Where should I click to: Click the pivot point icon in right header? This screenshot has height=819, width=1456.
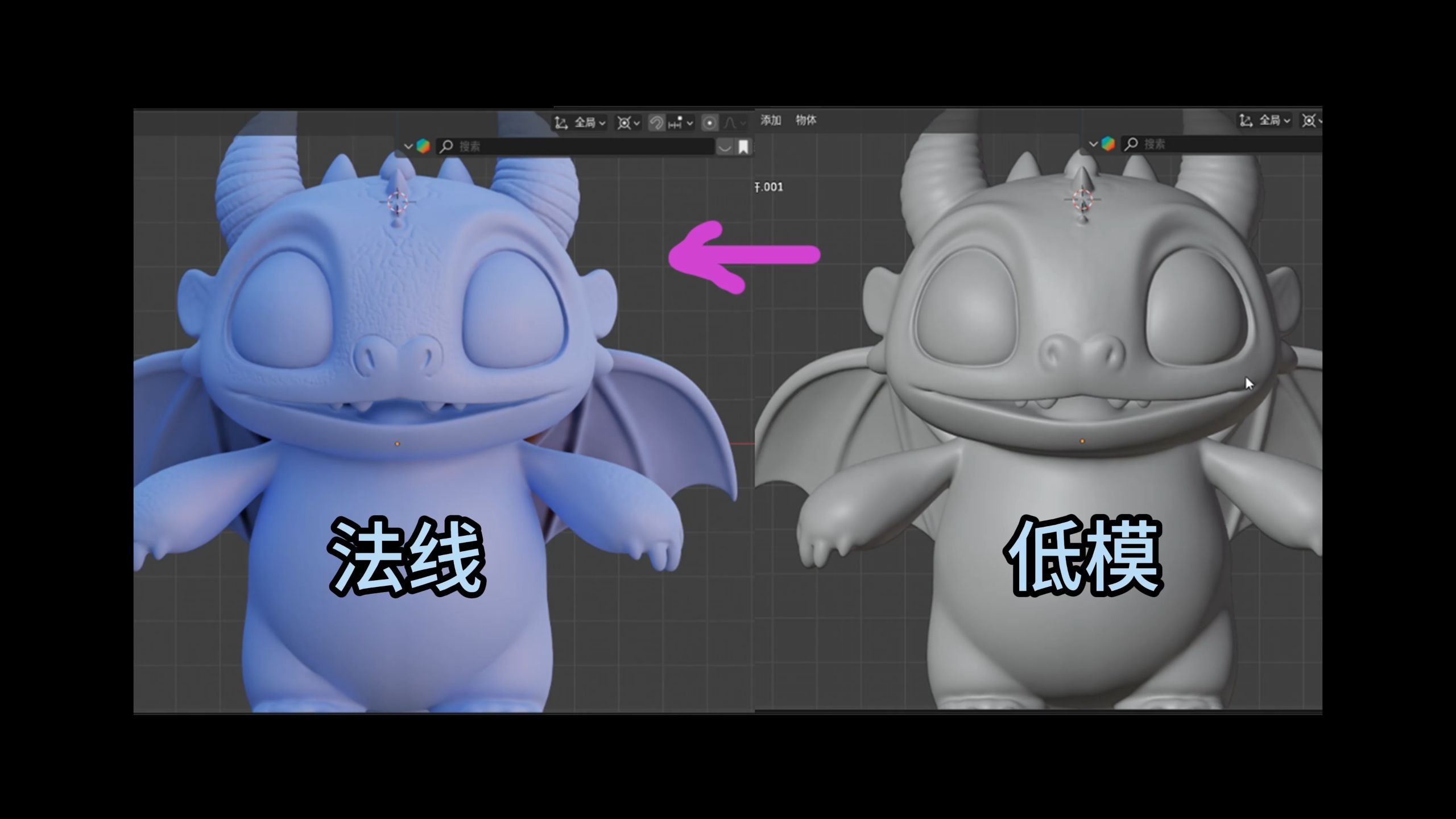pos(1309,120)
